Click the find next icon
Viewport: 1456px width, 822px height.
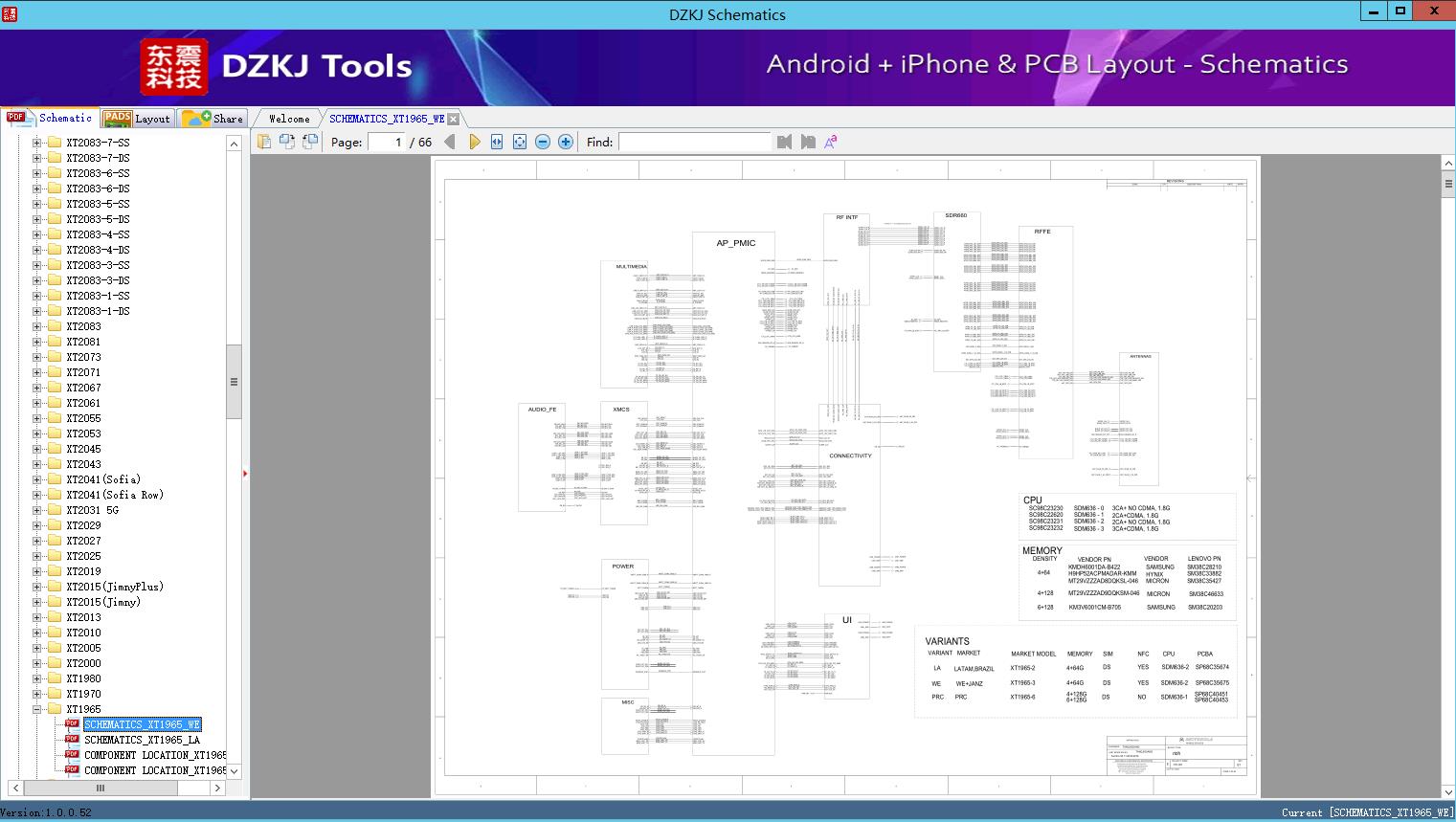[808, 142]
